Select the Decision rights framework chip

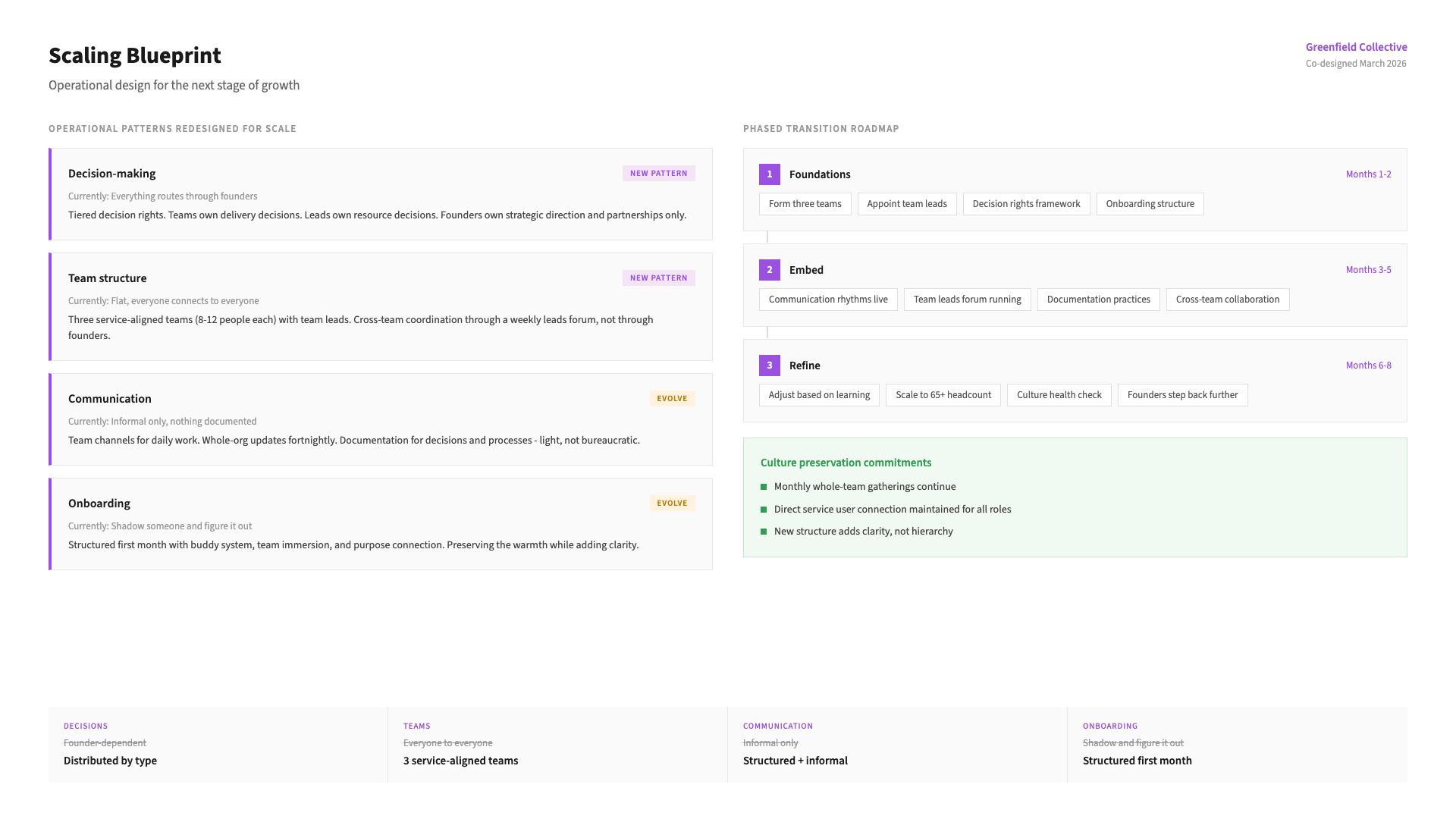click(1026, 204)
